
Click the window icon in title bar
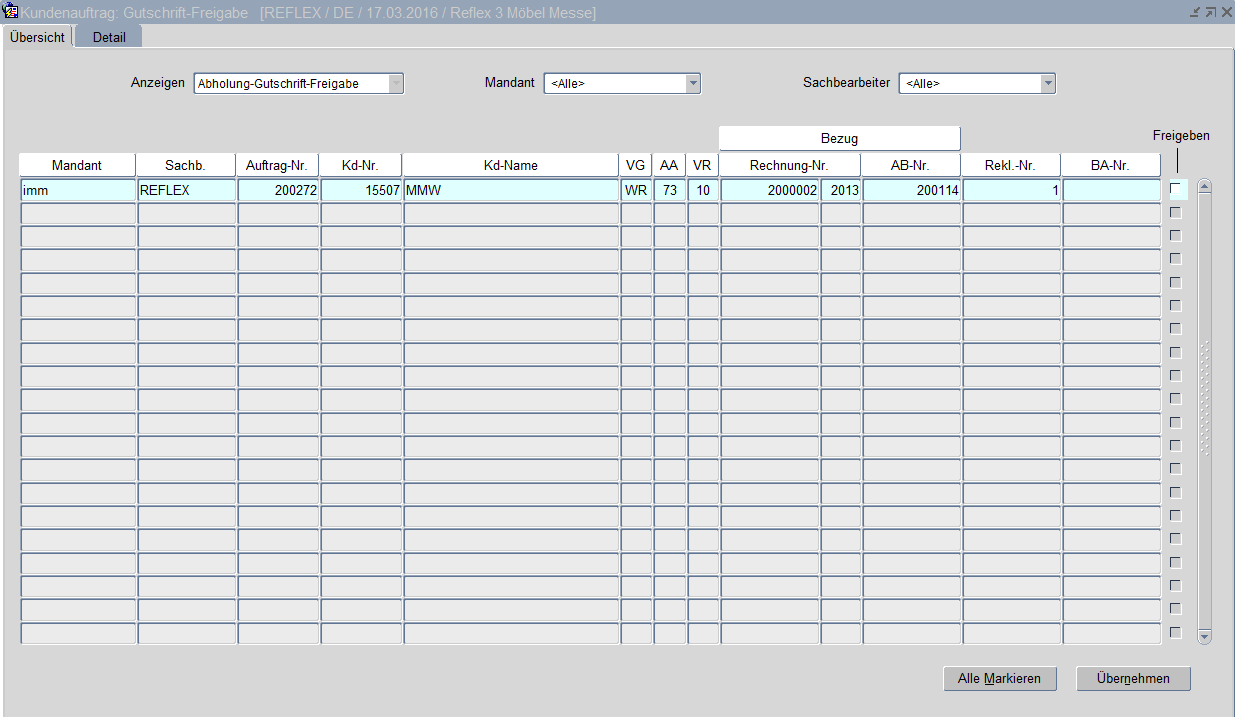tap(11, 12)
